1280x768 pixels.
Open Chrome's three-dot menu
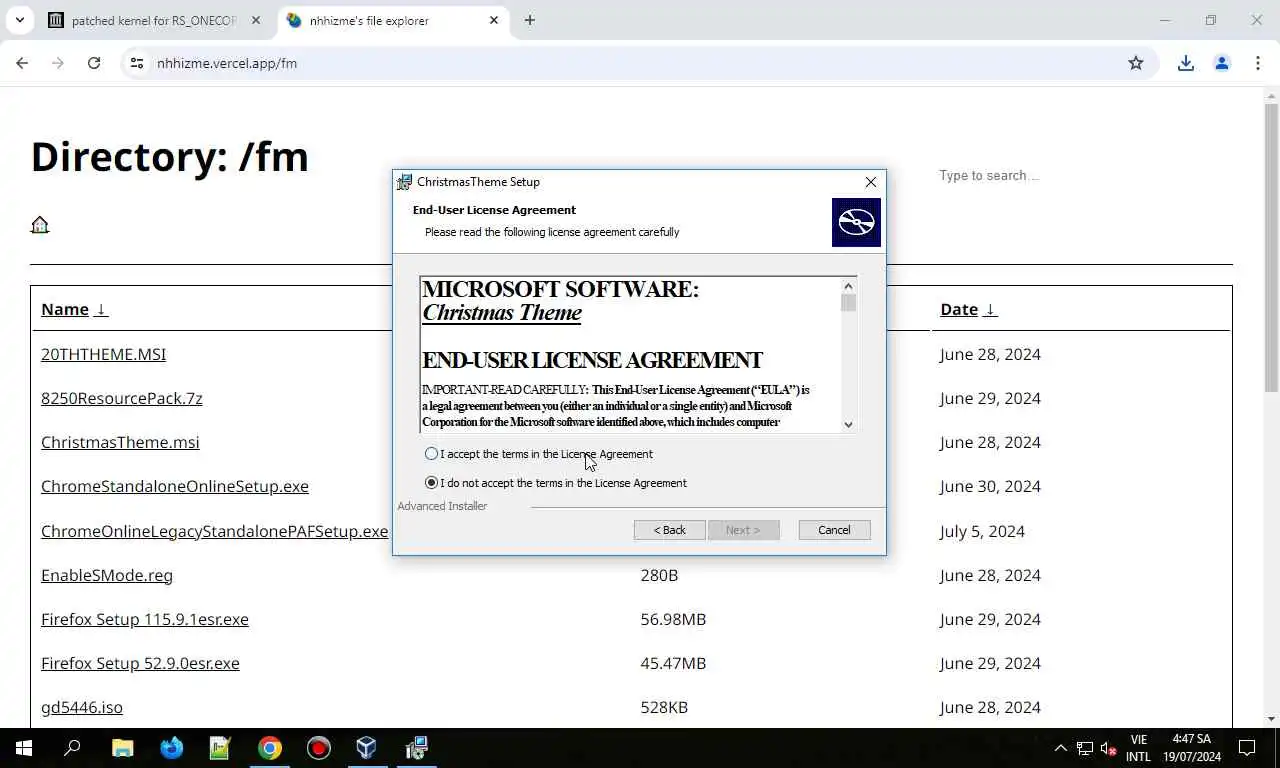(x=1258, y=63)
